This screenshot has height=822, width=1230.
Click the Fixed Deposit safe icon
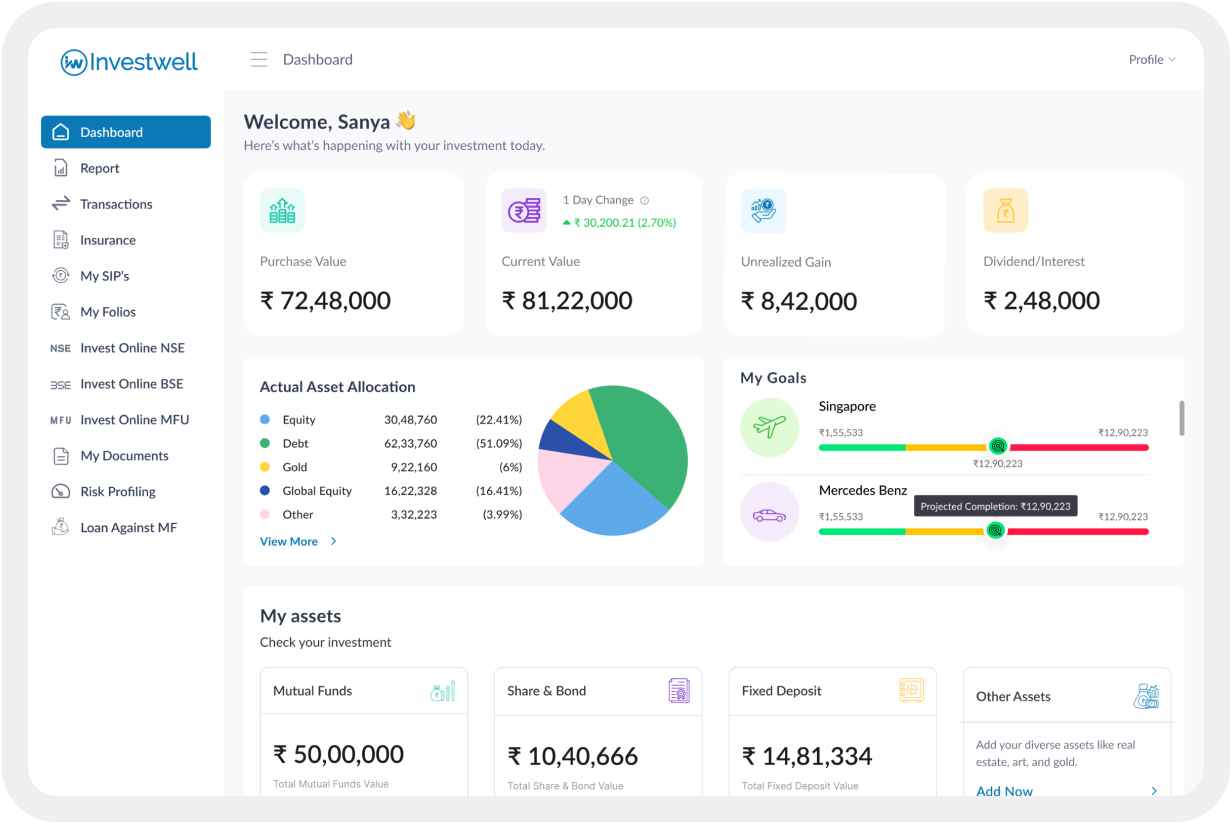(x=911, y=690)
